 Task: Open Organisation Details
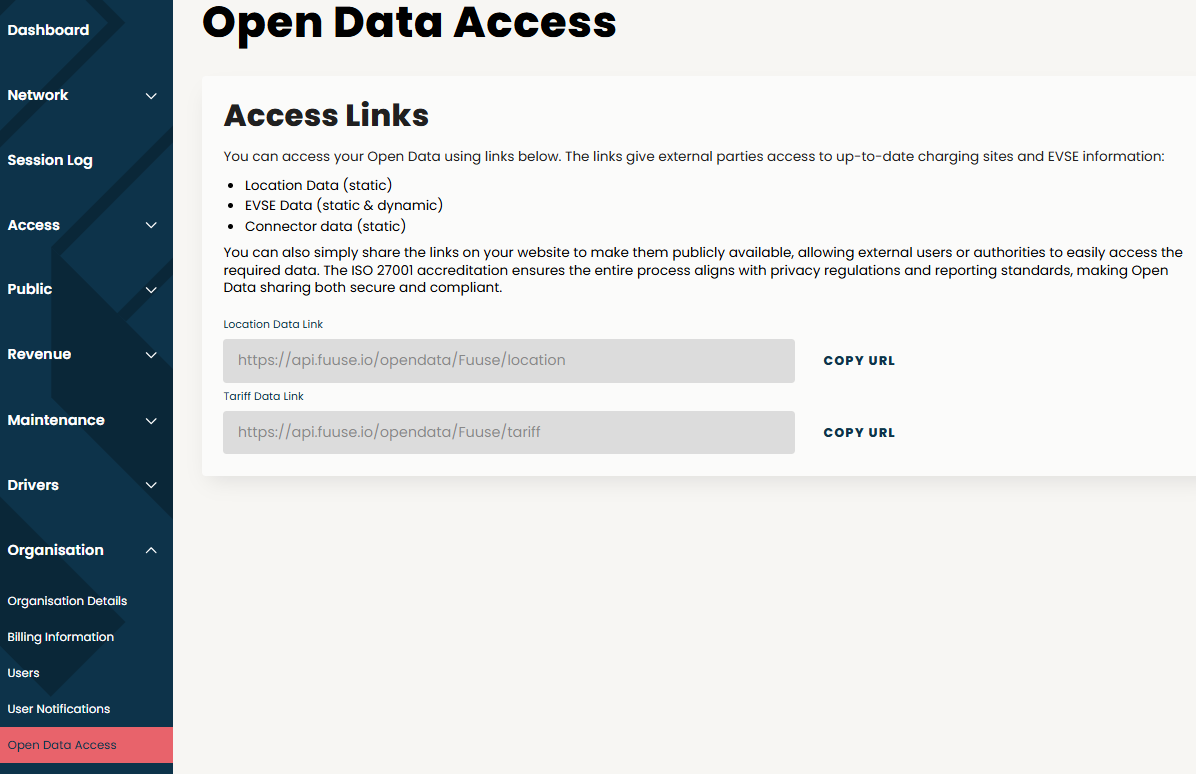(67, 601)
